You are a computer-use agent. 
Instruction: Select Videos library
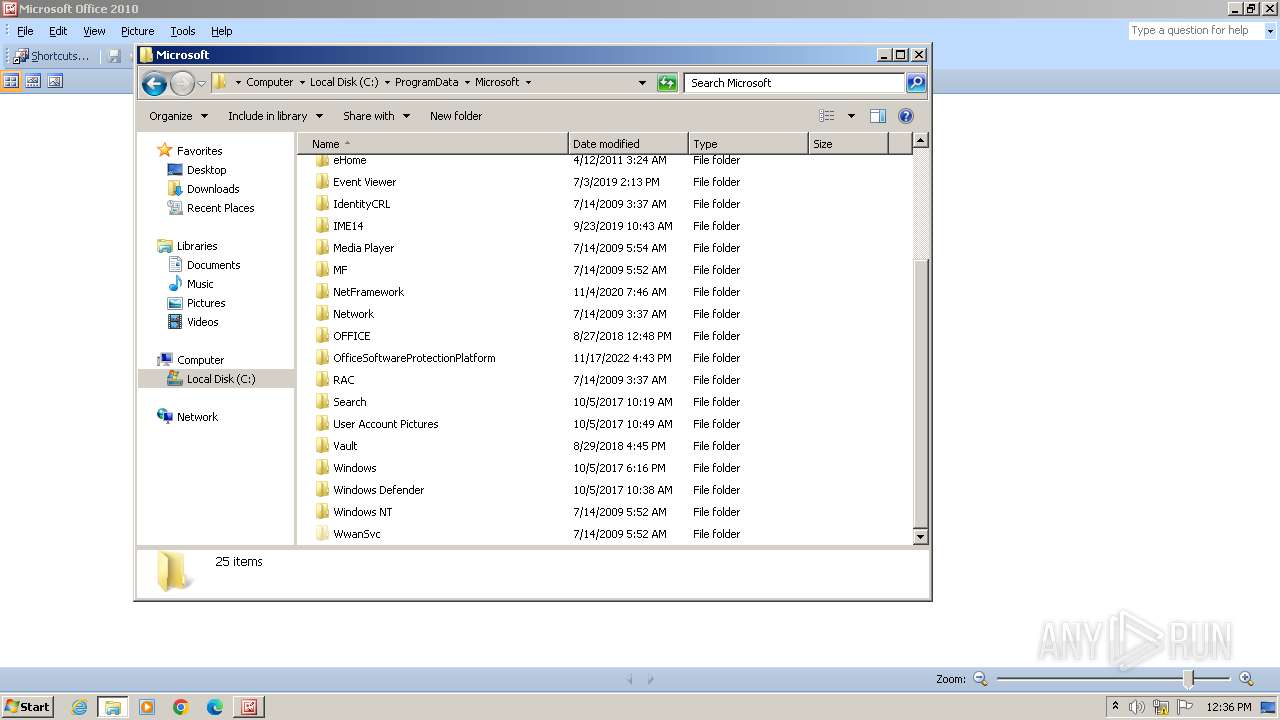[x=202, y=322]
